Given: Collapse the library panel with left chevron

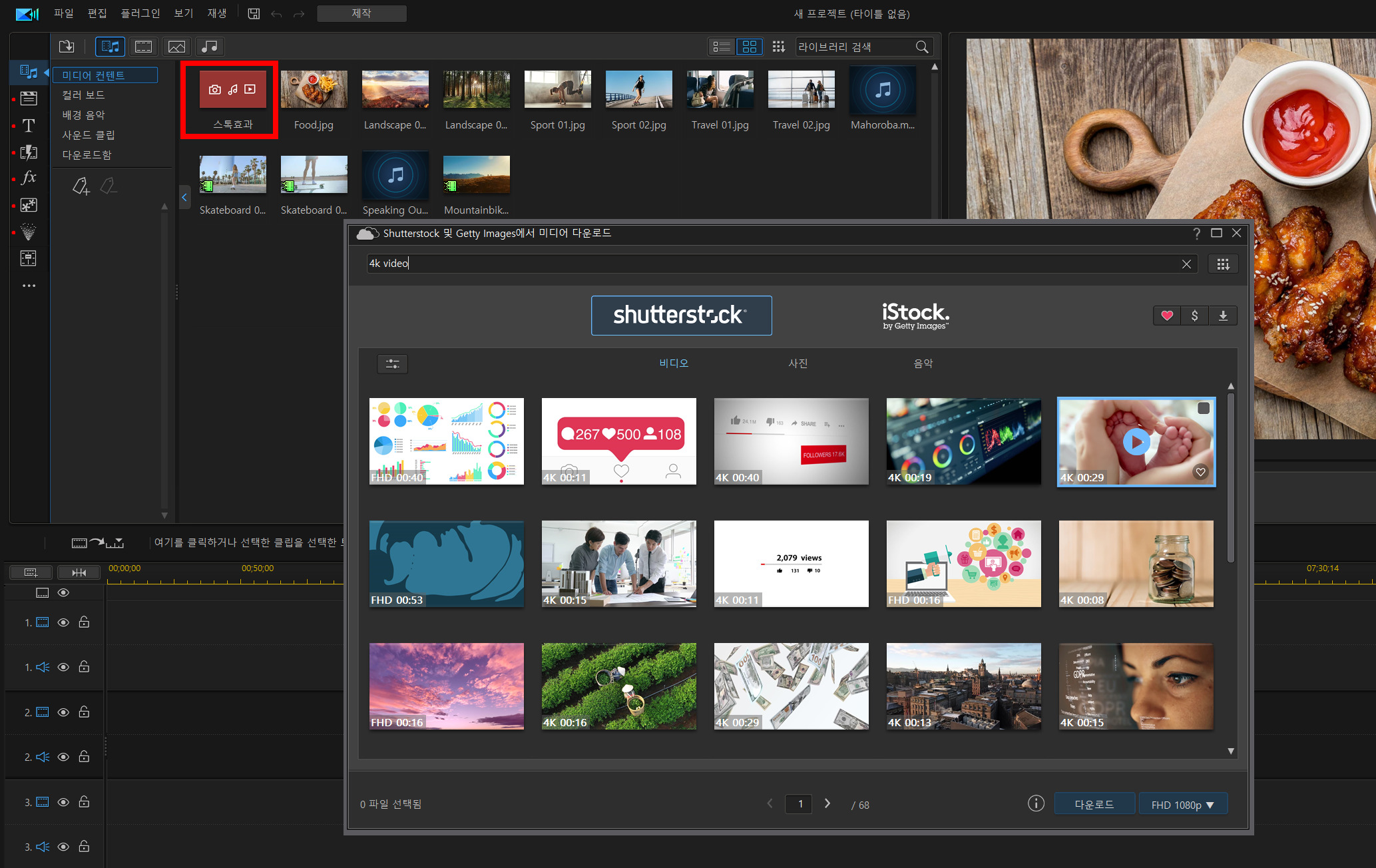Looking at the screenshot, I should point(184,197).
